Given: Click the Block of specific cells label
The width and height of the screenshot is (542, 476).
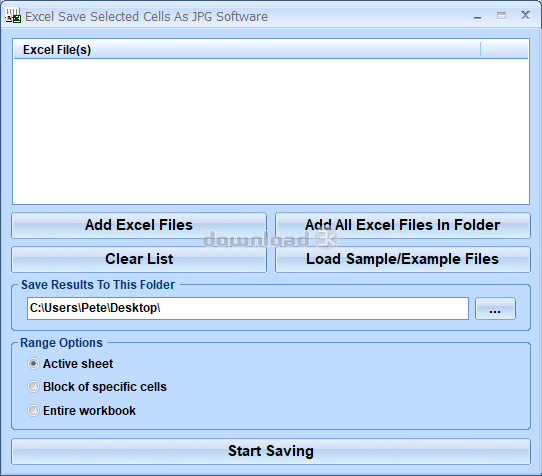Looking at the screenshot, I should (105, 387).
